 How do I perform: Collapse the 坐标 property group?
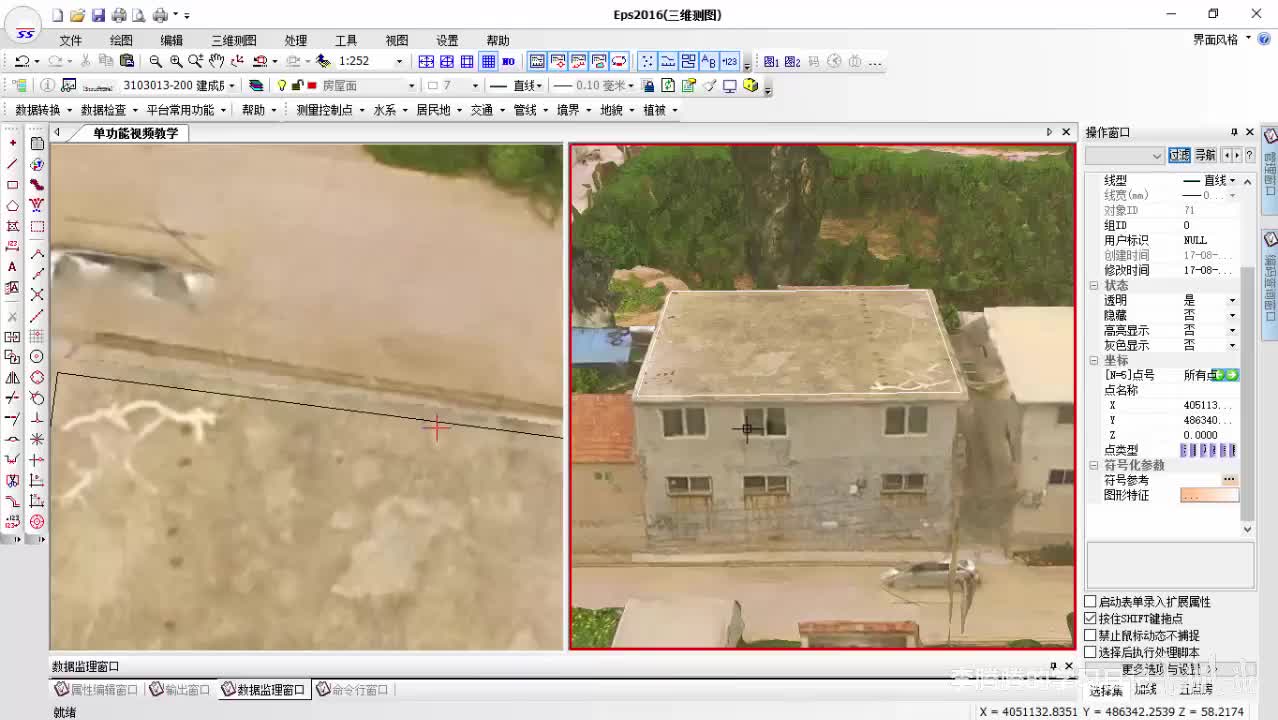click(1093, 360)
